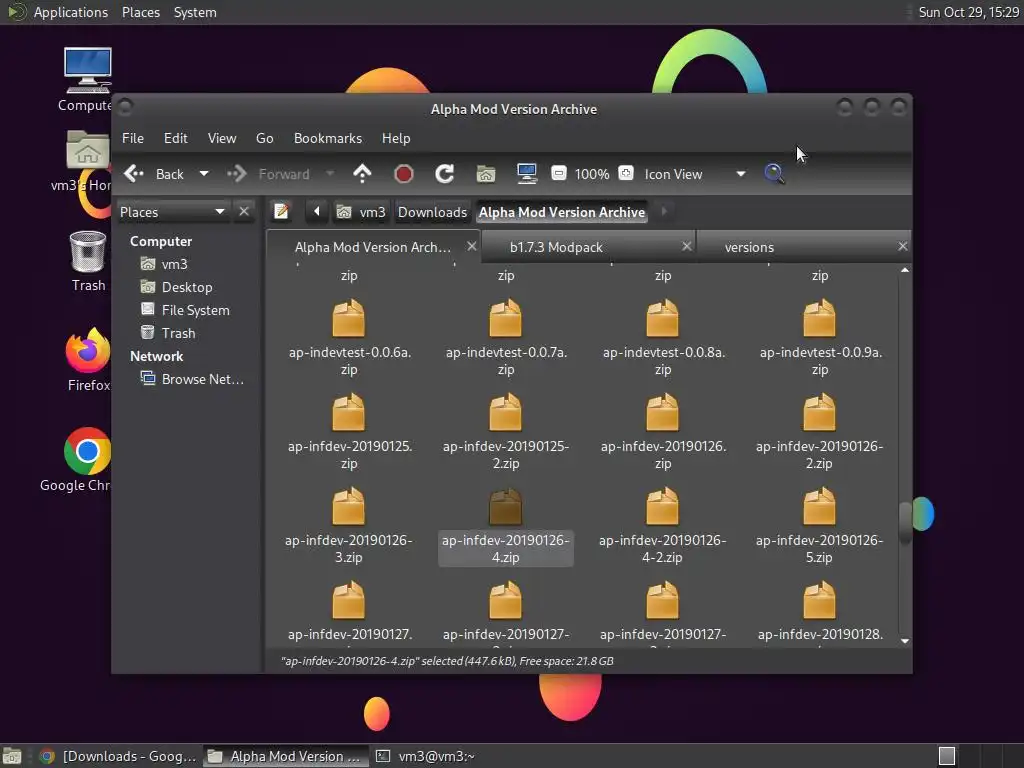The width and height of the screenshot is (1024, 768).
Task: Open File System in the sidebar
Action: coord(195,310)
